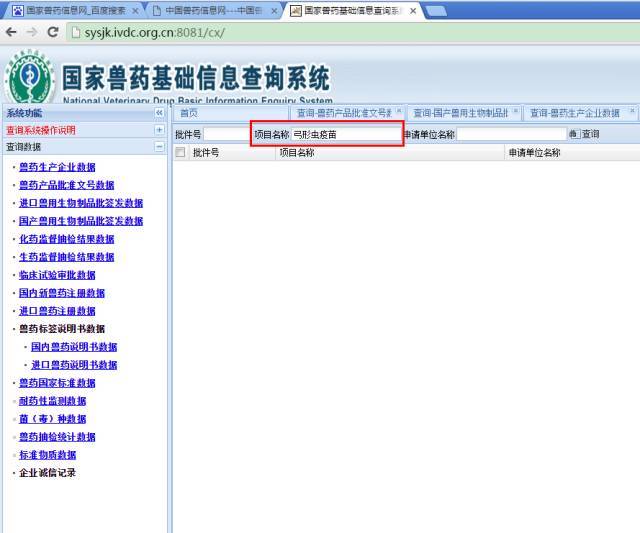Image resolution: width=640 pixels, height=533 pixels.
Task: Click the browser forward arrow
Action: [x=32, y=32]
